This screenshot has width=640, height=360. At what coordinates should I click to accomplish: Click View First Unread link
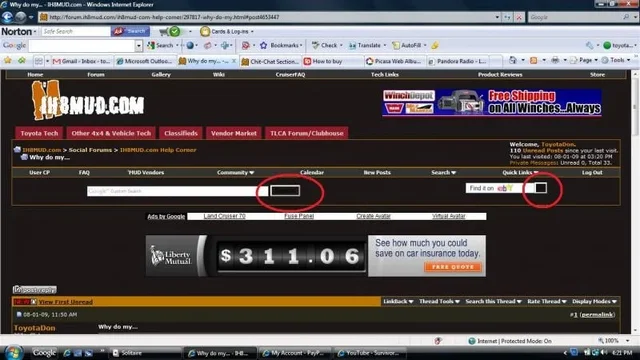click(66, 302)
